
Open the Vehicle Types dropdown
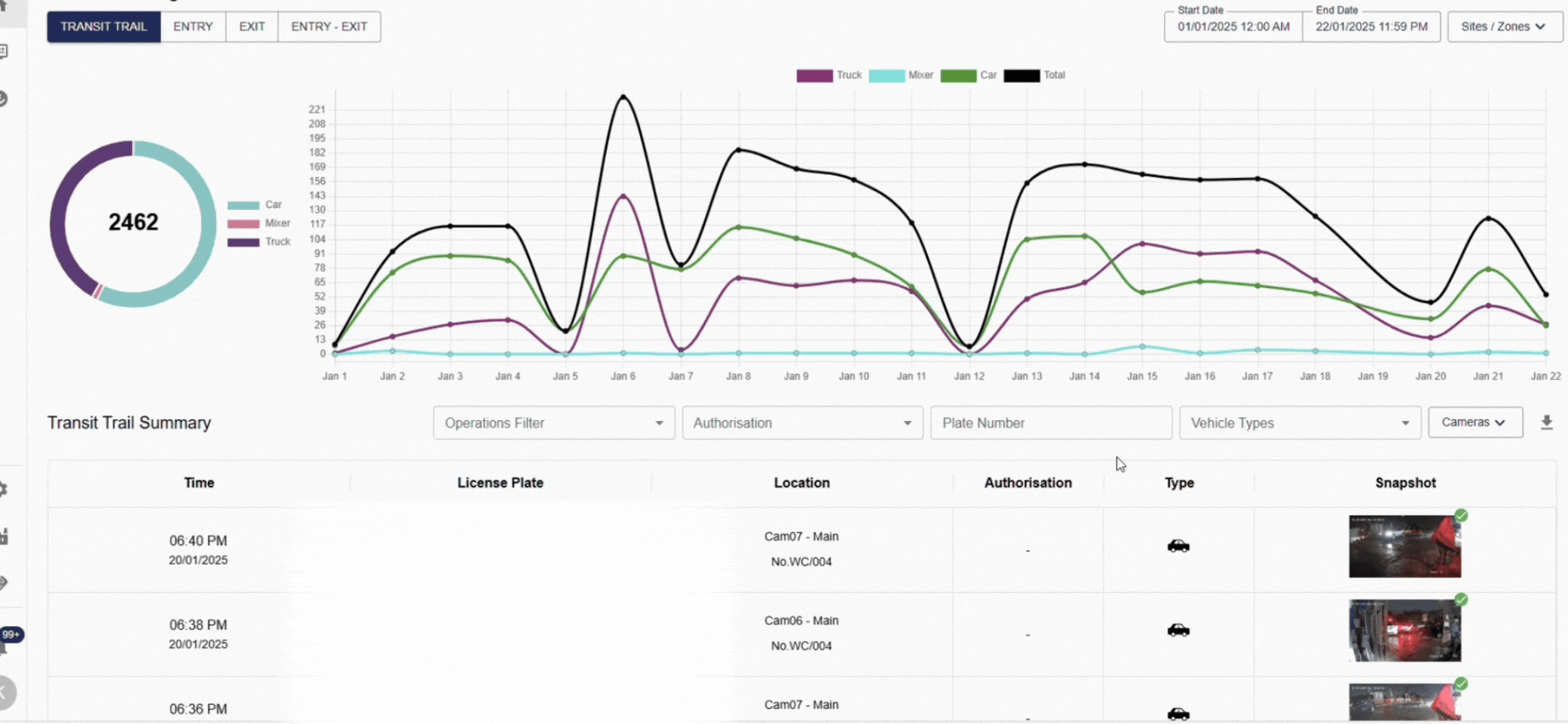click(x=1299, y=423)
